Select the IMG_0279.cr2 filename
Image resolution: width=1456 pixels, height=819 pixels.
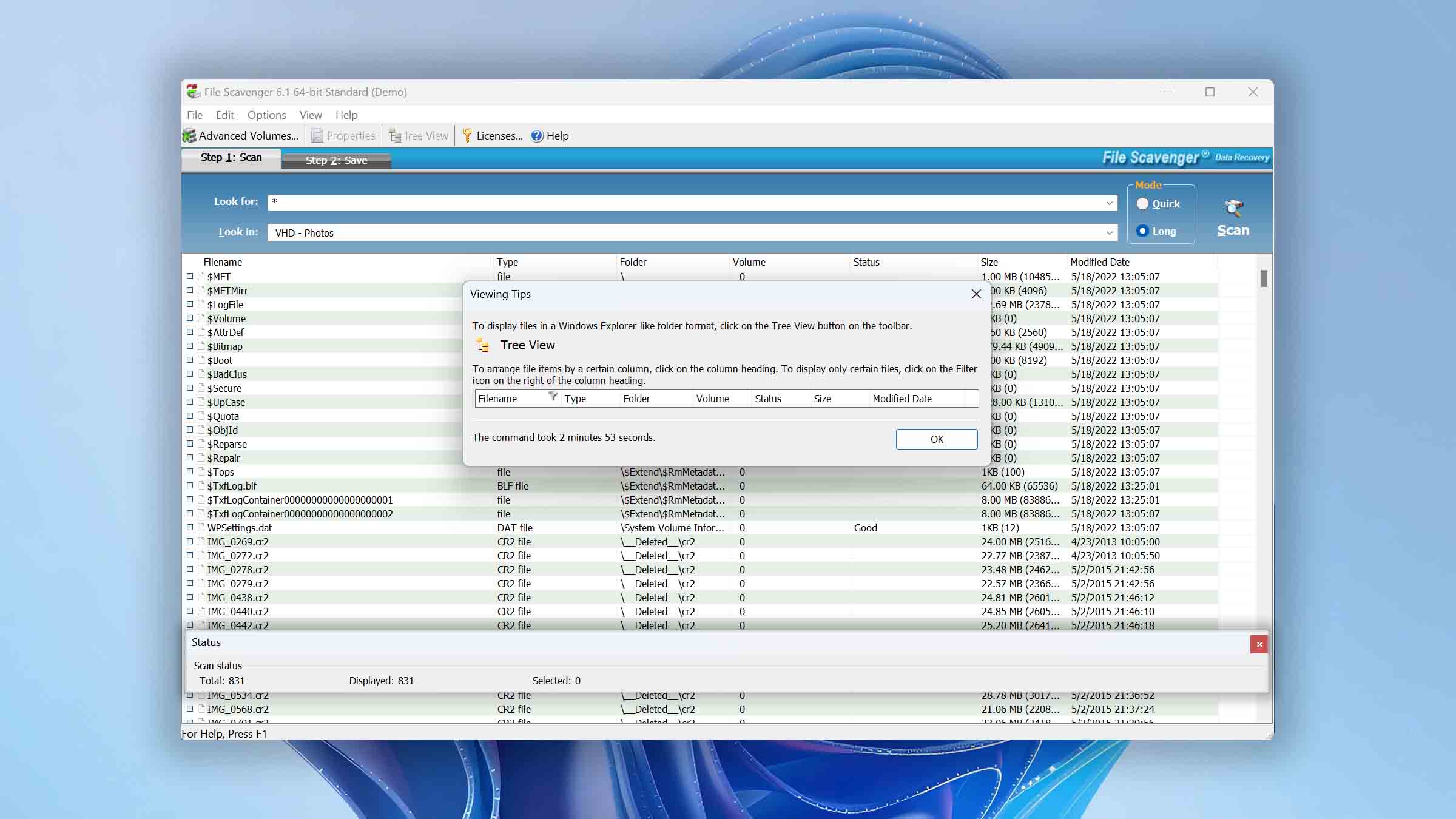pos(238,584)
